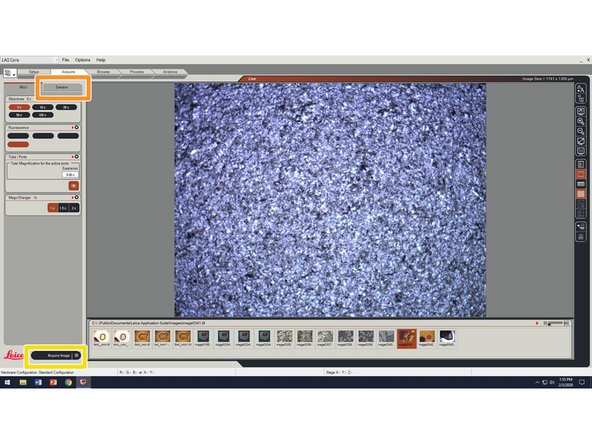Click the bottommost icon in the right toolbar
This screenshot has height=444, width=592.
click(581, 237)
